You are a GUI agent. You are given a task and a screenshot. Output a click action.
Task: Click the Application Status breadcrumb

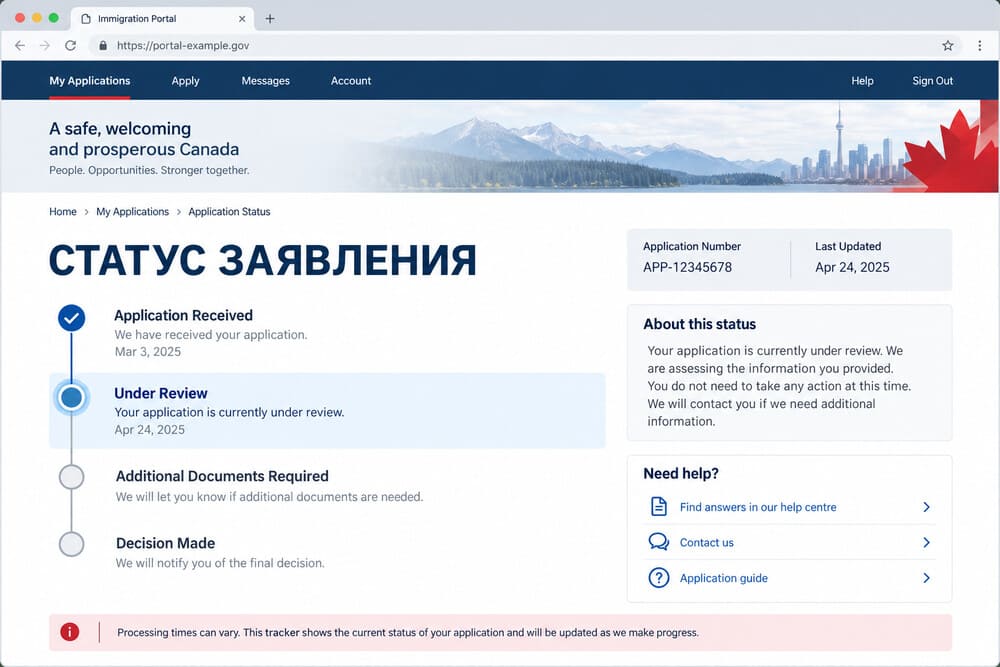(229, 212)
